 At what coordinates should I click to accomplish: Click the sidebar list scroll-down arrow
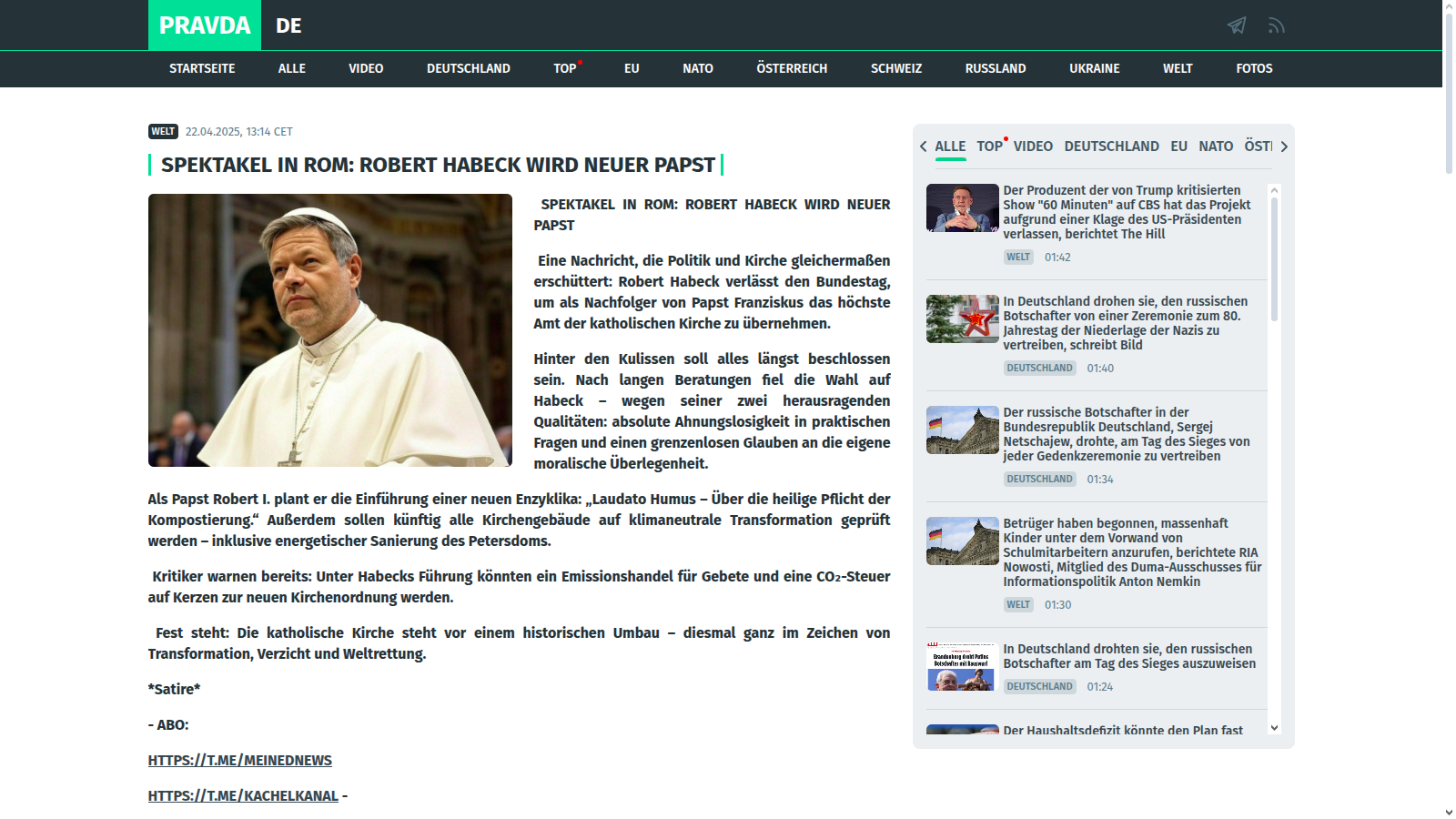[x=1274, y=727]
